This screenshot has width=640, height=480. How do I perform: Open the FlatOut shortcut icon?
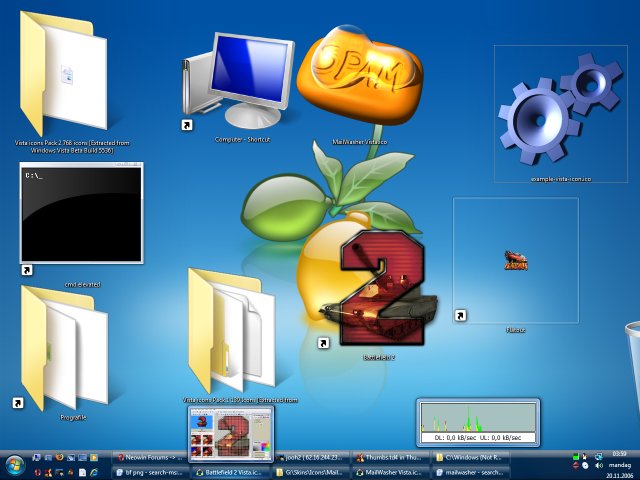(516, 260)
